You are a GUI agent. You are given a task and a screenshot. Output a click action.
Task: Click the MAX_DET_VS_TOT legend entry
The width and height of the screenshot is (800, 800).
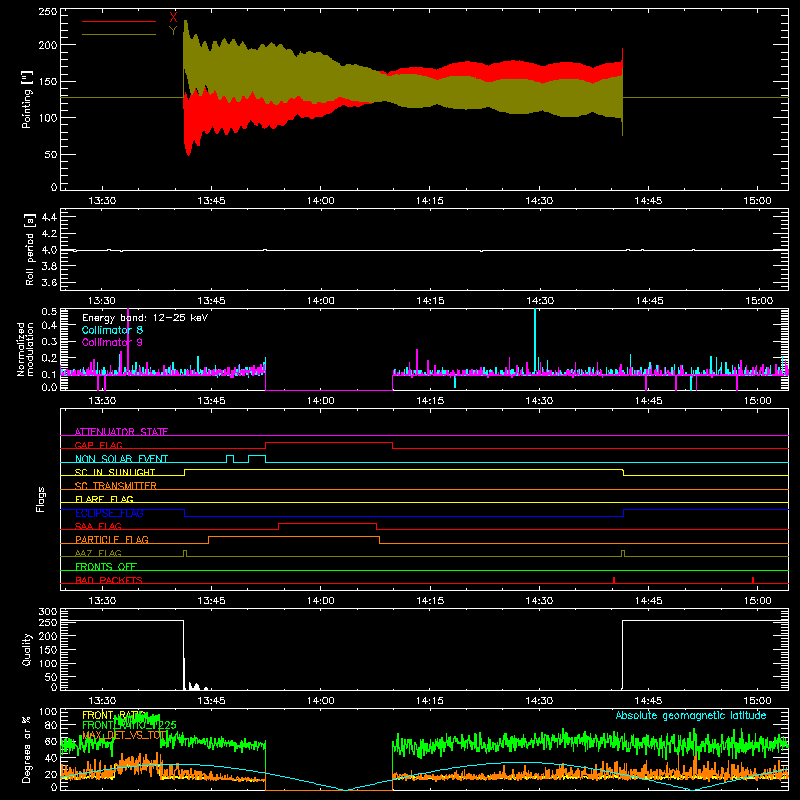[x=125, y=735]
